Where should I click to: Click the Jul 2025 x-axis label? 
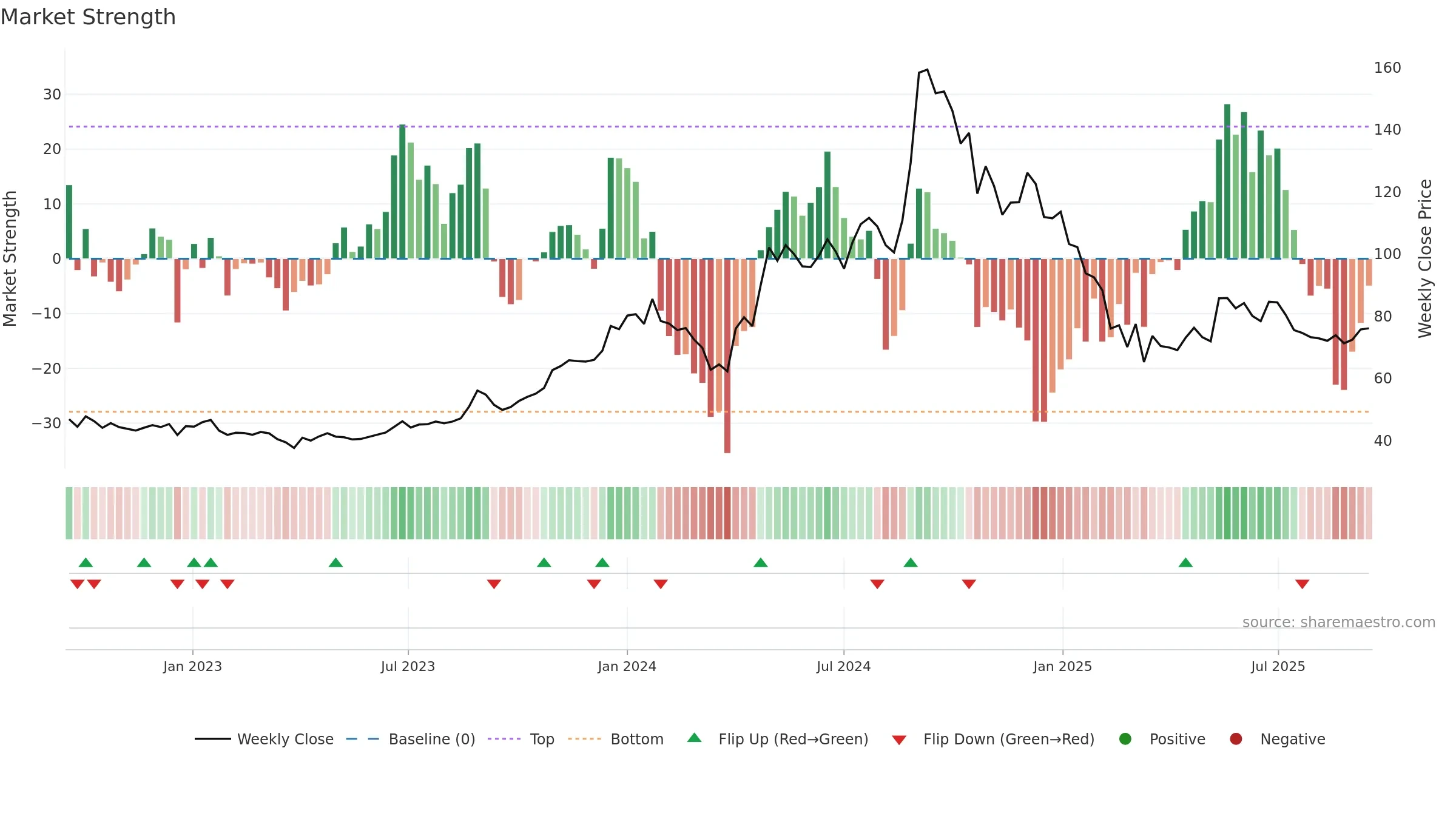[1278, 666]
